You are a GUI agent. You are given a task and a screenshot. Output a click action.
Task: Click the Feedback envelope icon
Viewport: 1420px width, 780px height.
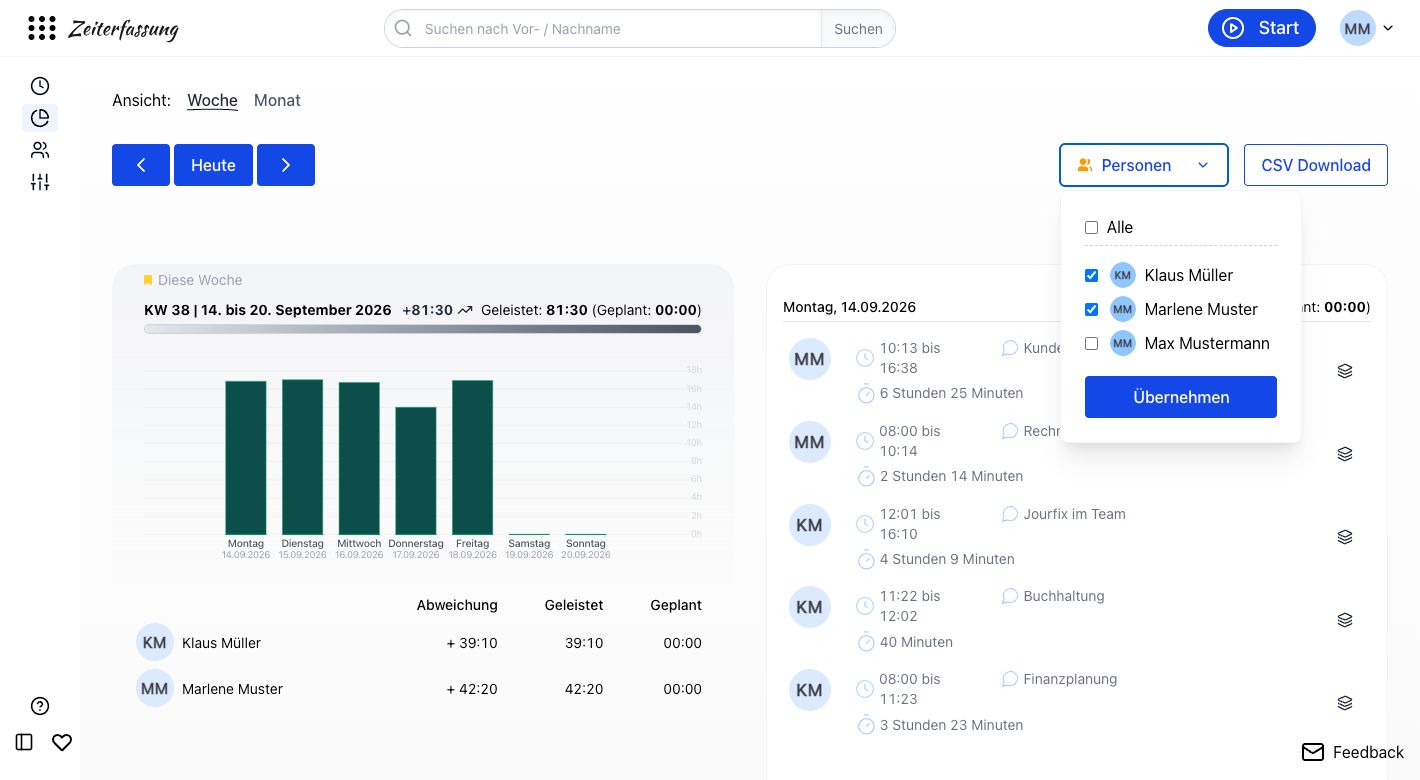tap(1313, 752)
